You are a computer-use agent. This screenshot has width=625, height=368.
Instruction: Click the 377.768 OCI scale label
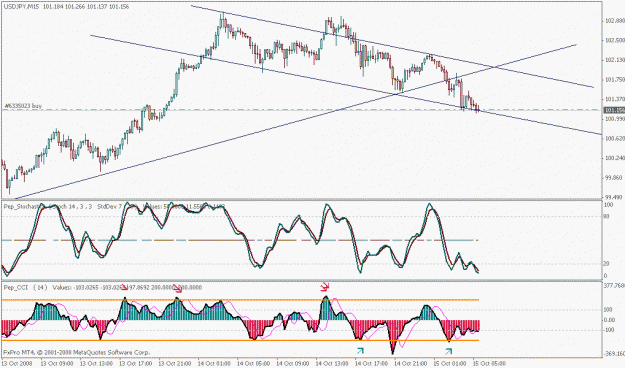coord(614,285)
